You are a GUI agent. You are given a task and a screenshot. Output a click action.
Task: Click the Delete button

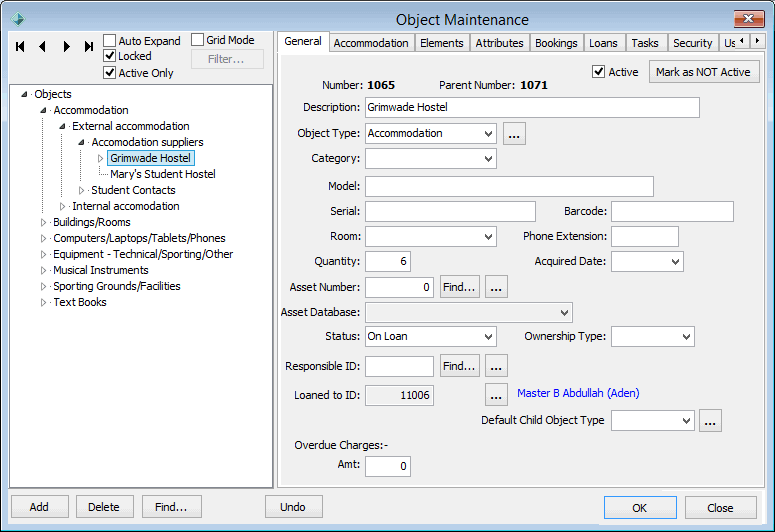click(x=104, y=507)
